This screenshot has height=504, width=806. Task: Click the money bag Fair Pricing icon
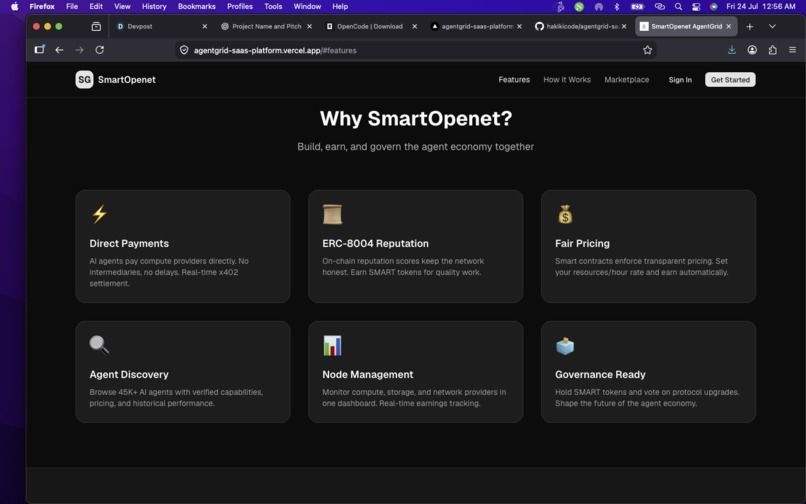pos(565,214)
